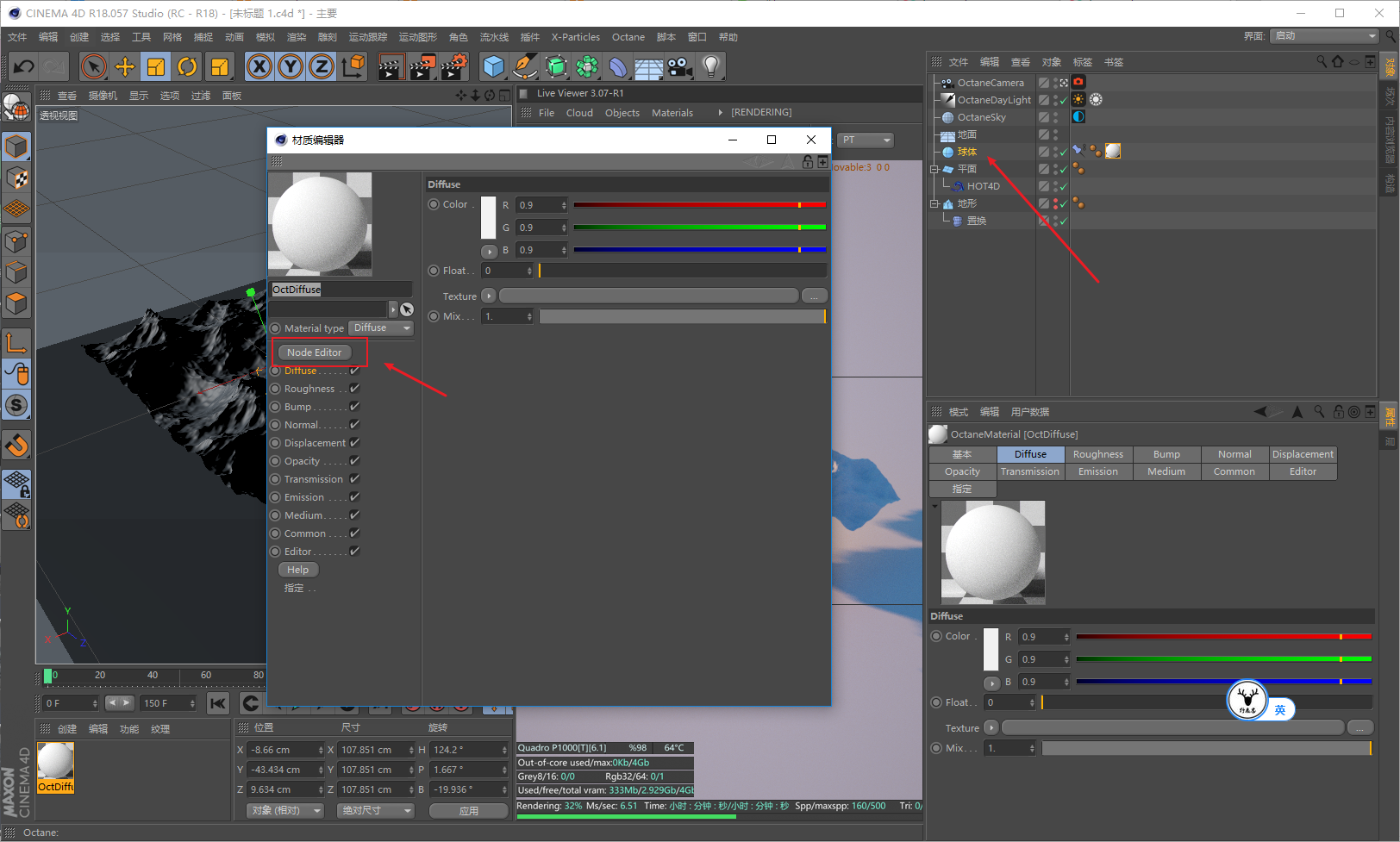Screen dimensions: 1400x842
Task: Click the Help button in Material Editor
Action: [x=298, y=570]
